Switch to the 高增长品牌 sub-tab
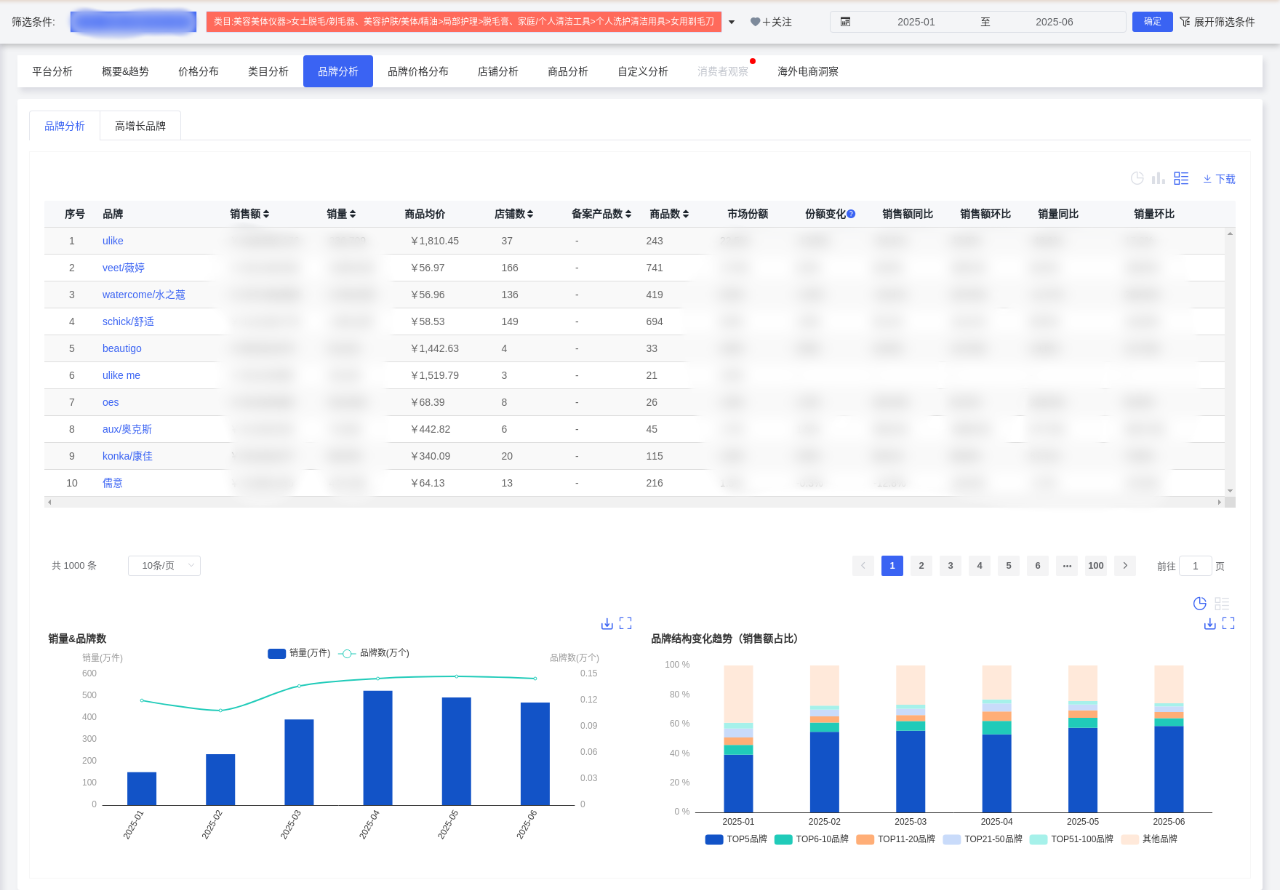This screenshot has height=890, width=1280. pyautogui.click(x=140, y=126)
